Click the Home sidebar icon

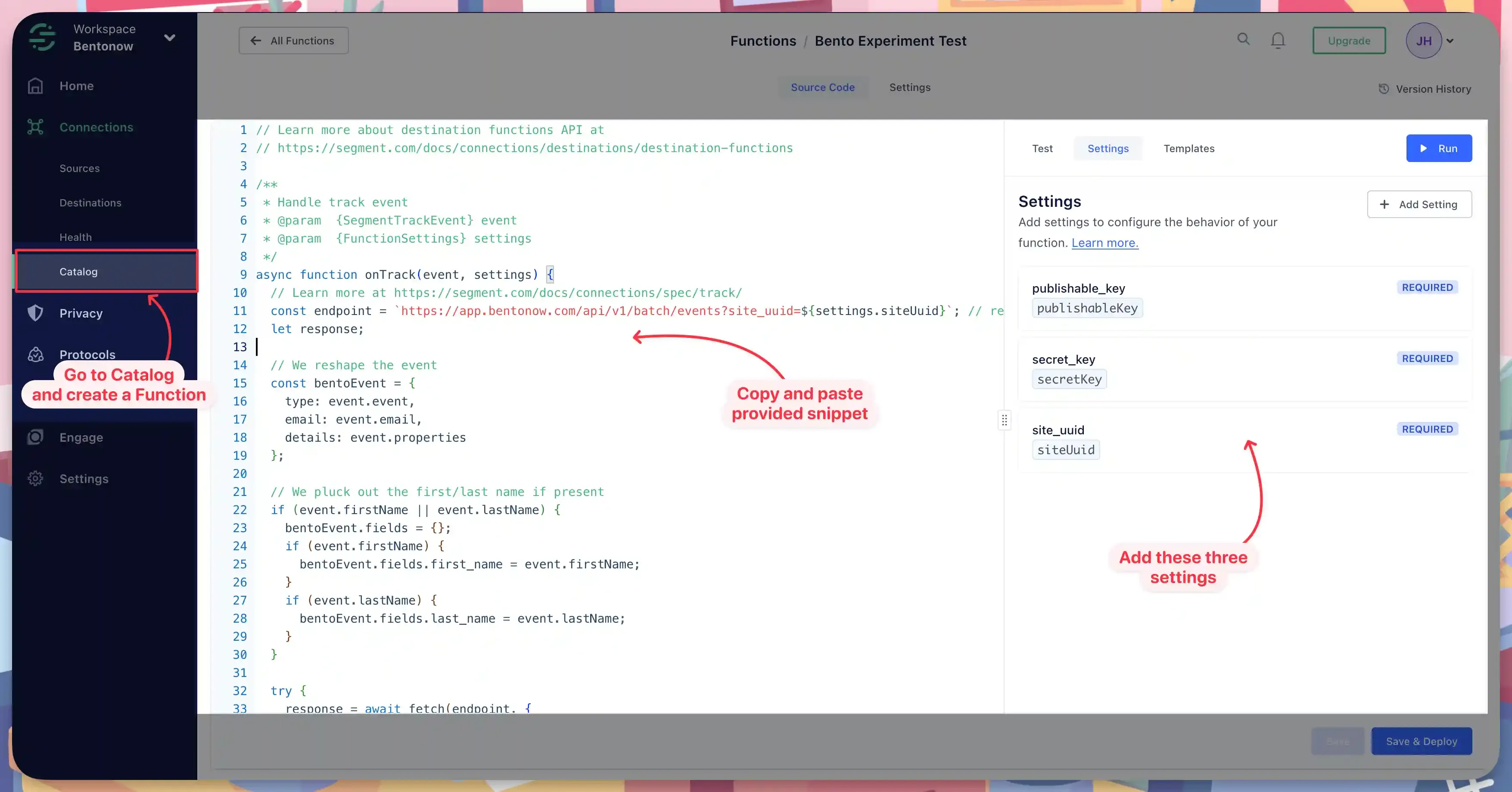click(x=35, y=86)
